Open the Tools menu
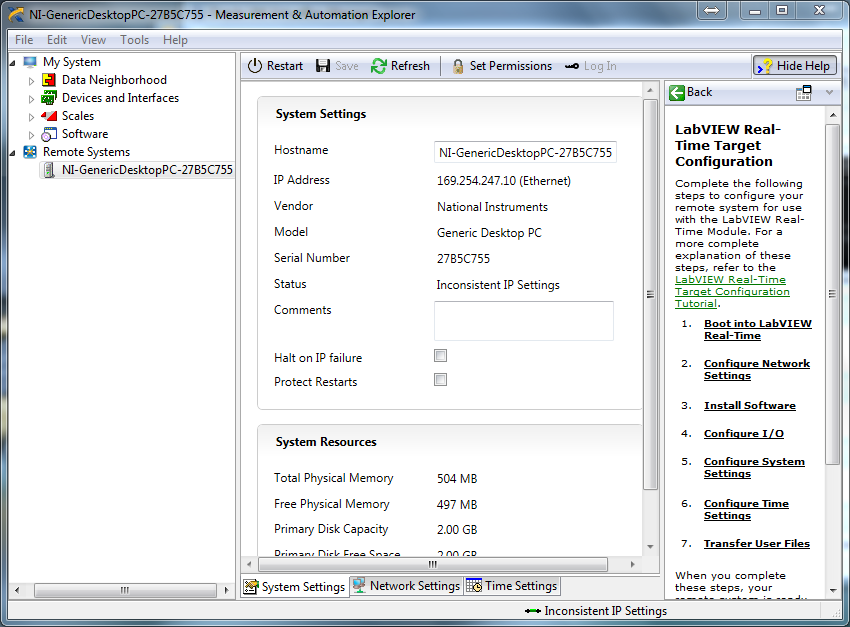This screenshot has width=850, height=627. click(x=134, y=40)
